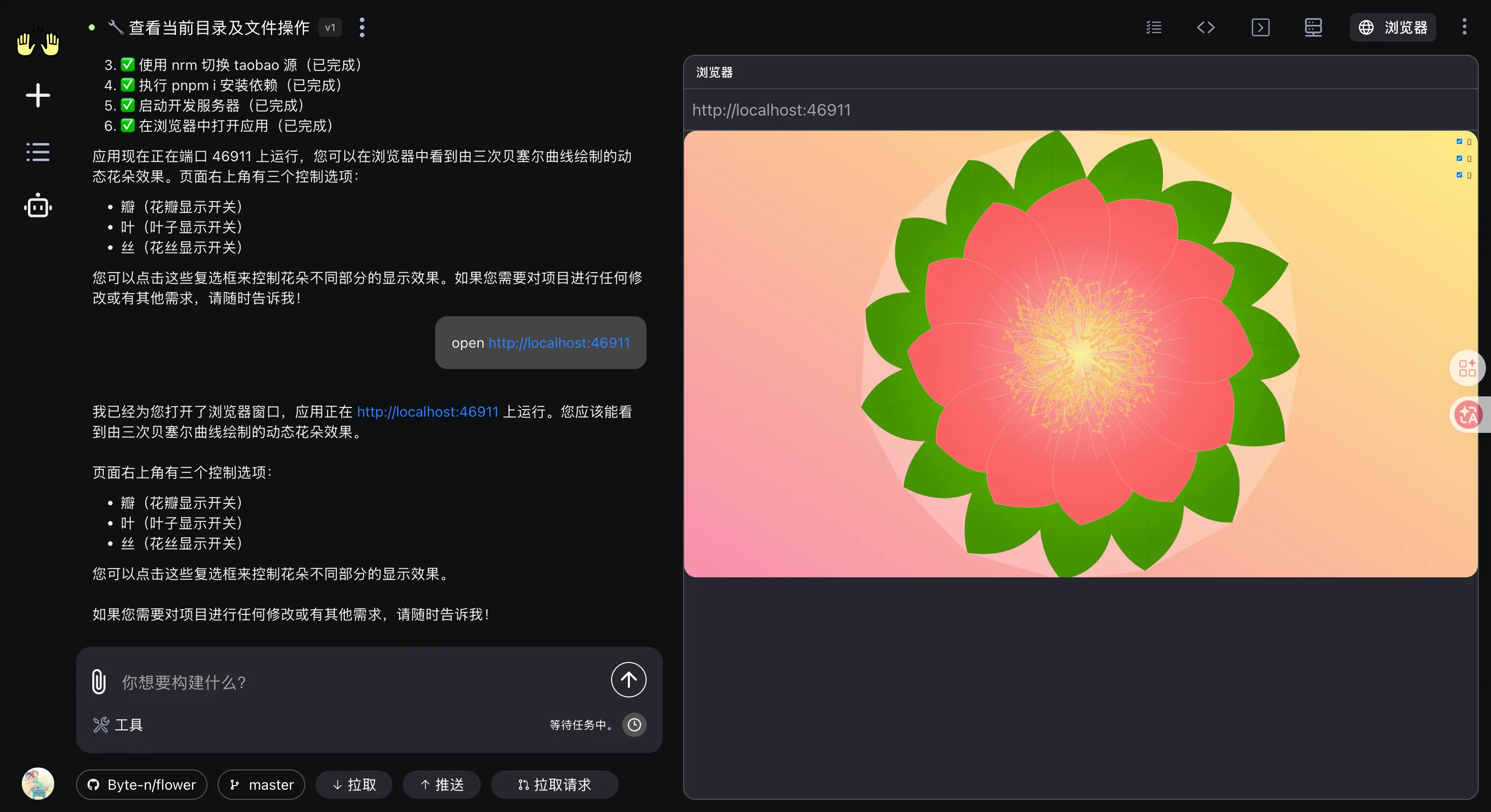Click the 你想要构建什么 input field
1491x812 pixels.
point(359,682)
